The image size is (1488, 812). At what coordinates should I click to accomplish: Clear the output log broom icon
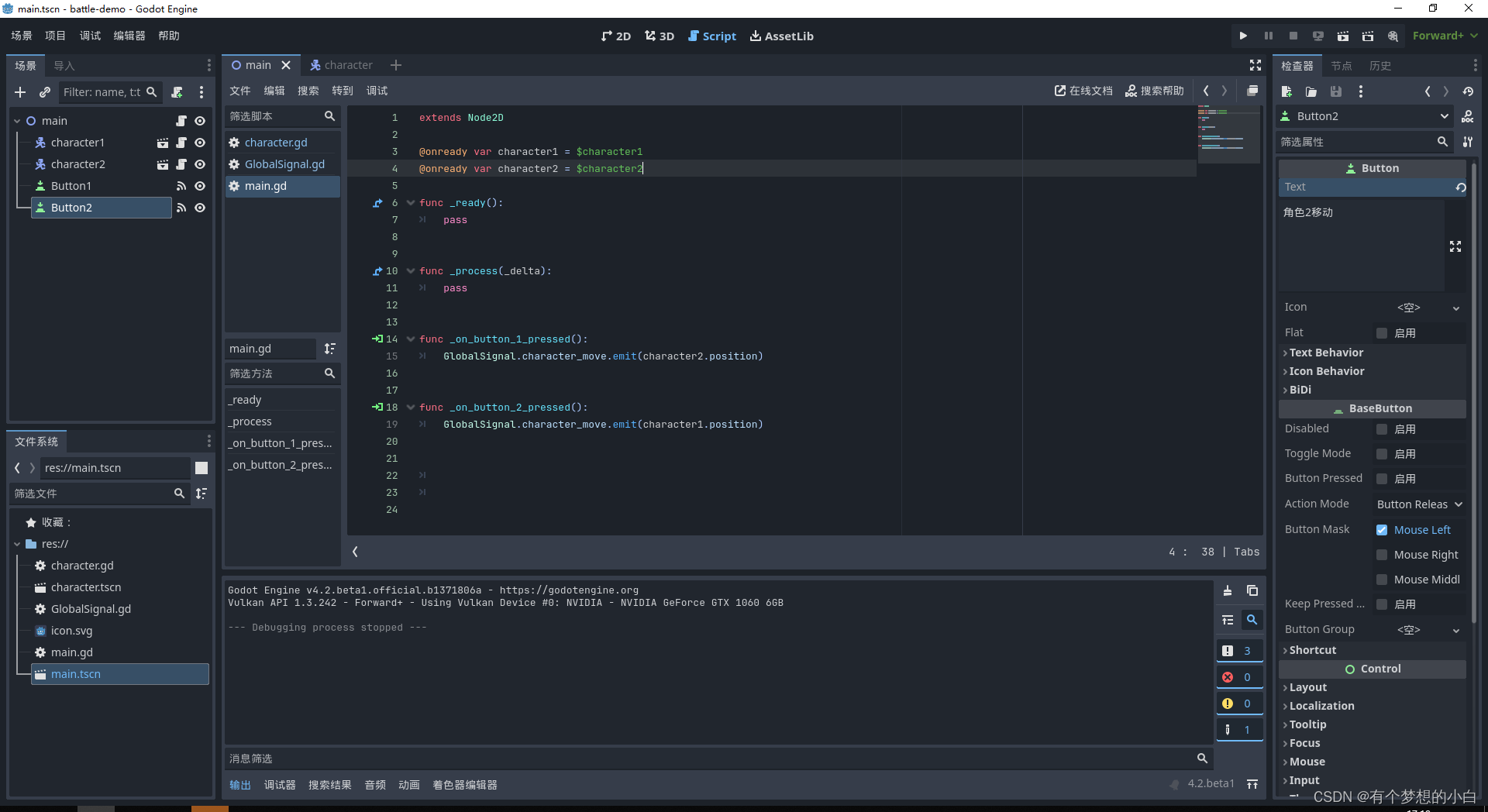point(1228,591)
